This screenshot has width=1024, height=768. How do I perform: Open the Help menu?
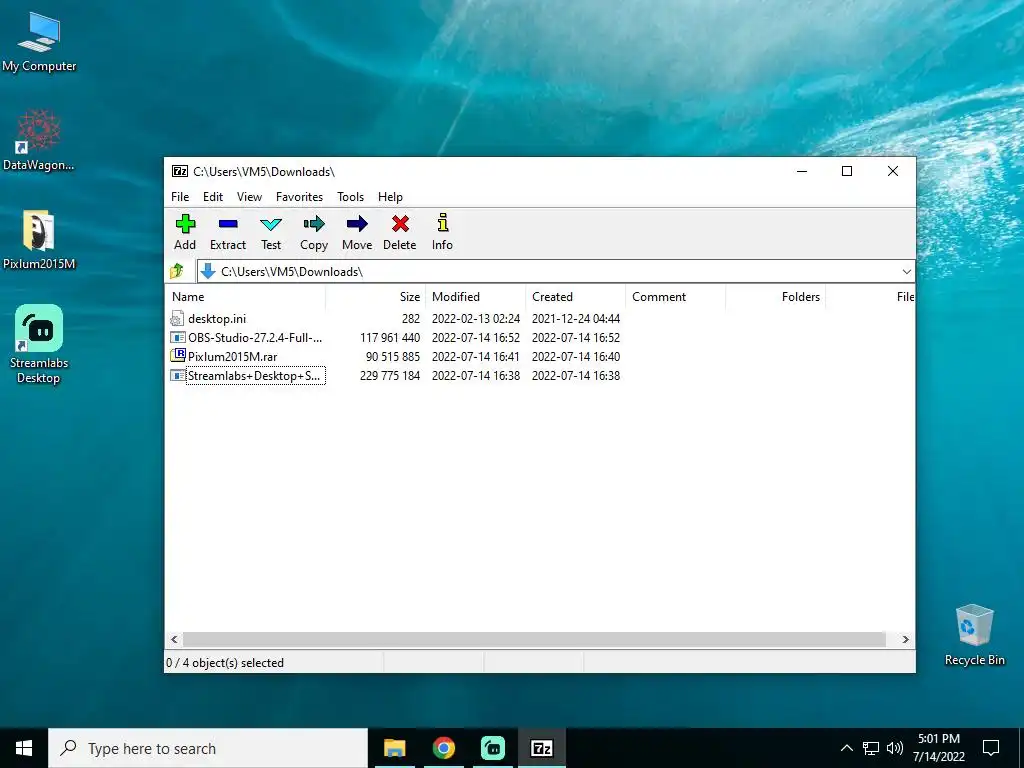tap(391, 197)
